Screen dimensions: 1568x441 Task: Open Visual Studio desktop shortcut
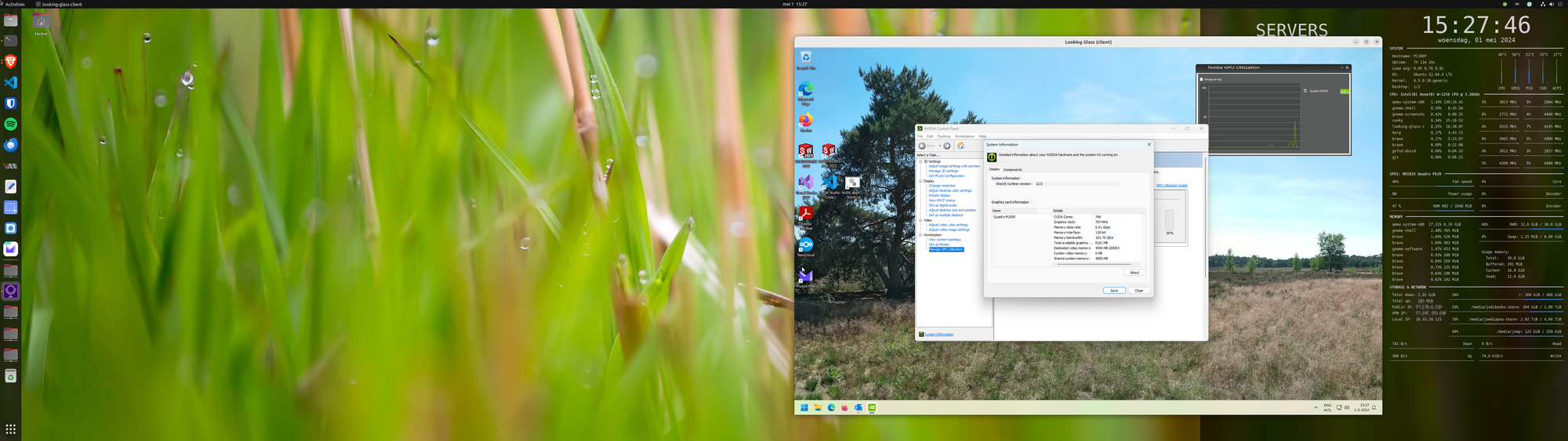coord(806,184)
